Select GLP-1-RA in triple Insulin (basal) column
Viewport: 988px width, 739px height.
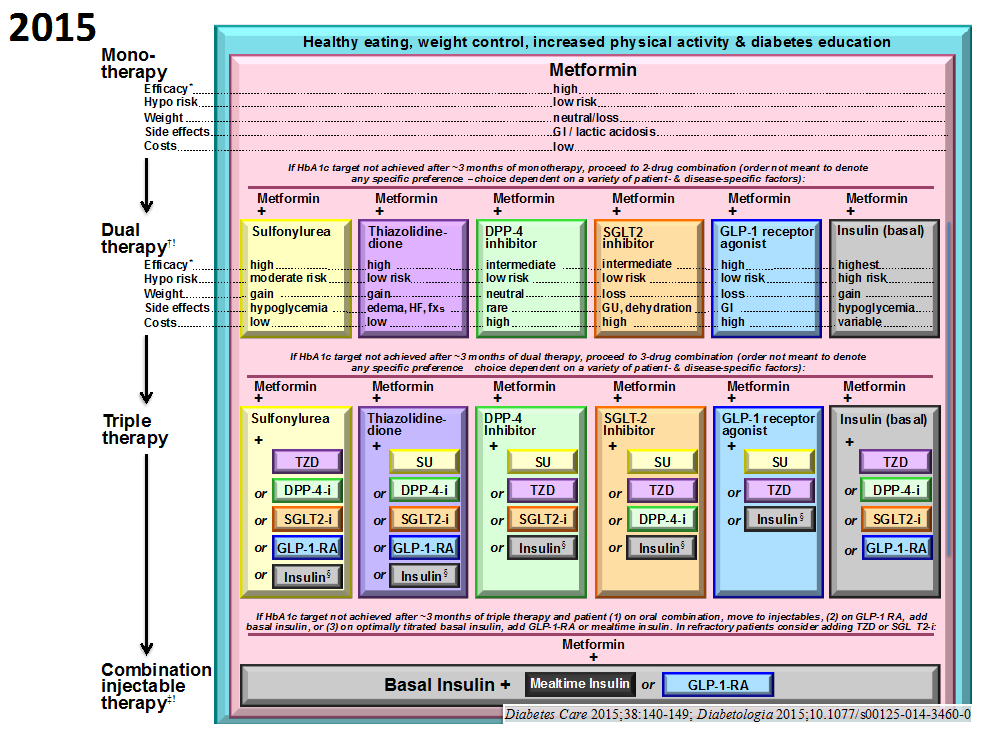[896, 548]
